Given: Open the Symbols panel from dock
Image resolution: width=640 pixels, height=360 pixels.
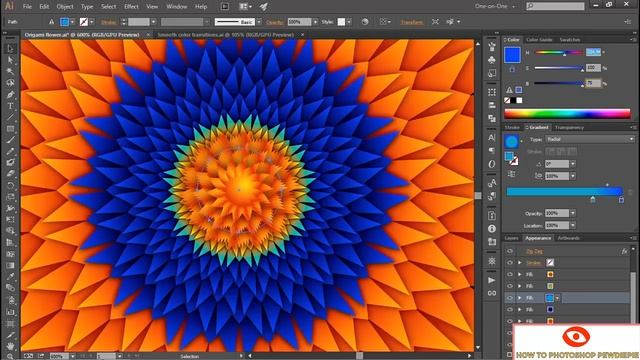Looking at the screenshot, I should point(492,60).
